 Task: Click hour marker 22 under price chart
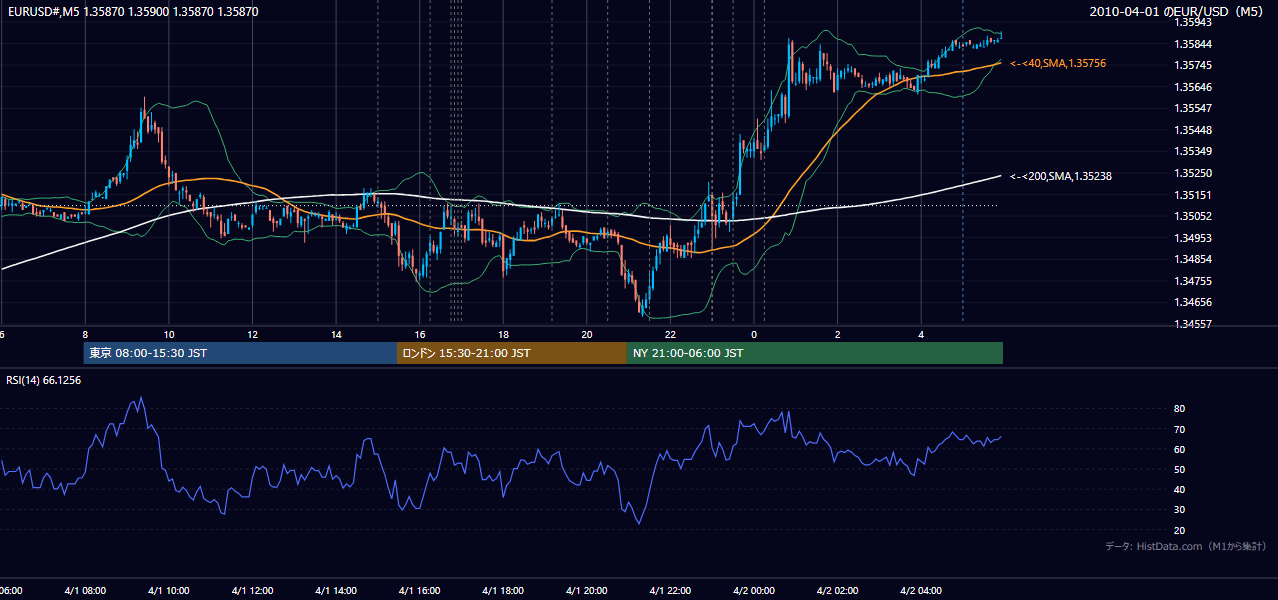click(670, 335)
